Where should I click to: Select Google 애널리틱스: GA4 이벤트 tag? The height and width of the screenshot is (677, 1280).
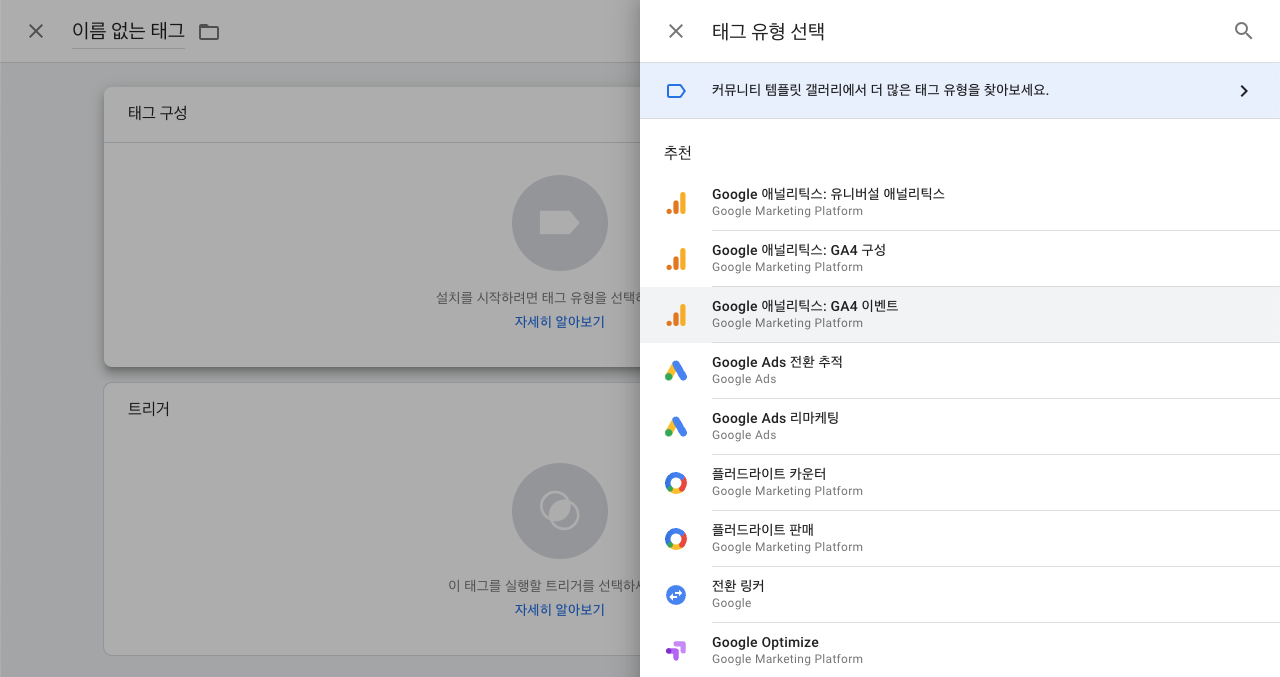click(960, 315)
